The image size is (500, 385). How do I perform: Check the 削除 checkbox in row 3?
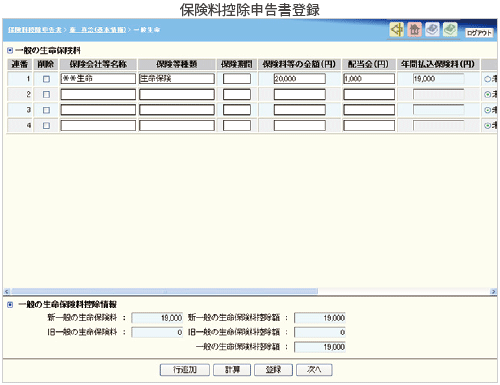click(x=46, y=110)
